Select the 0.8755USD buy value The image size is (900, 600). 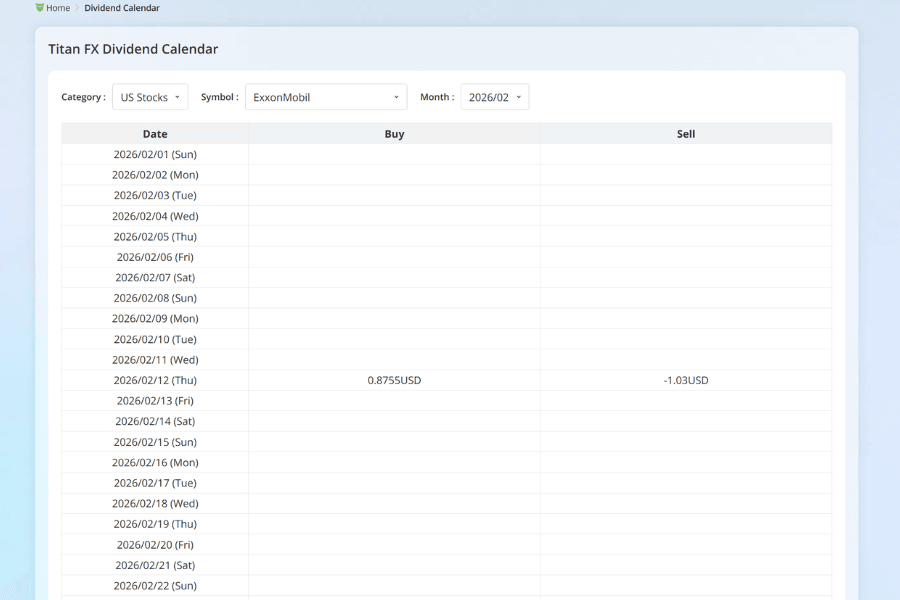[394, 380]
